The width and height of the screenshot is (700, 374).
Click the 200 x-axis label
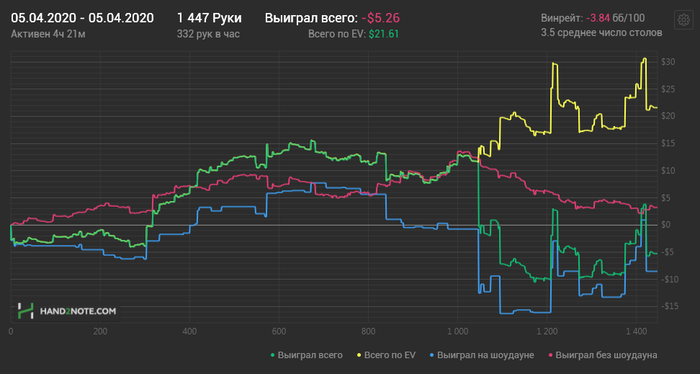pos(100,332)
